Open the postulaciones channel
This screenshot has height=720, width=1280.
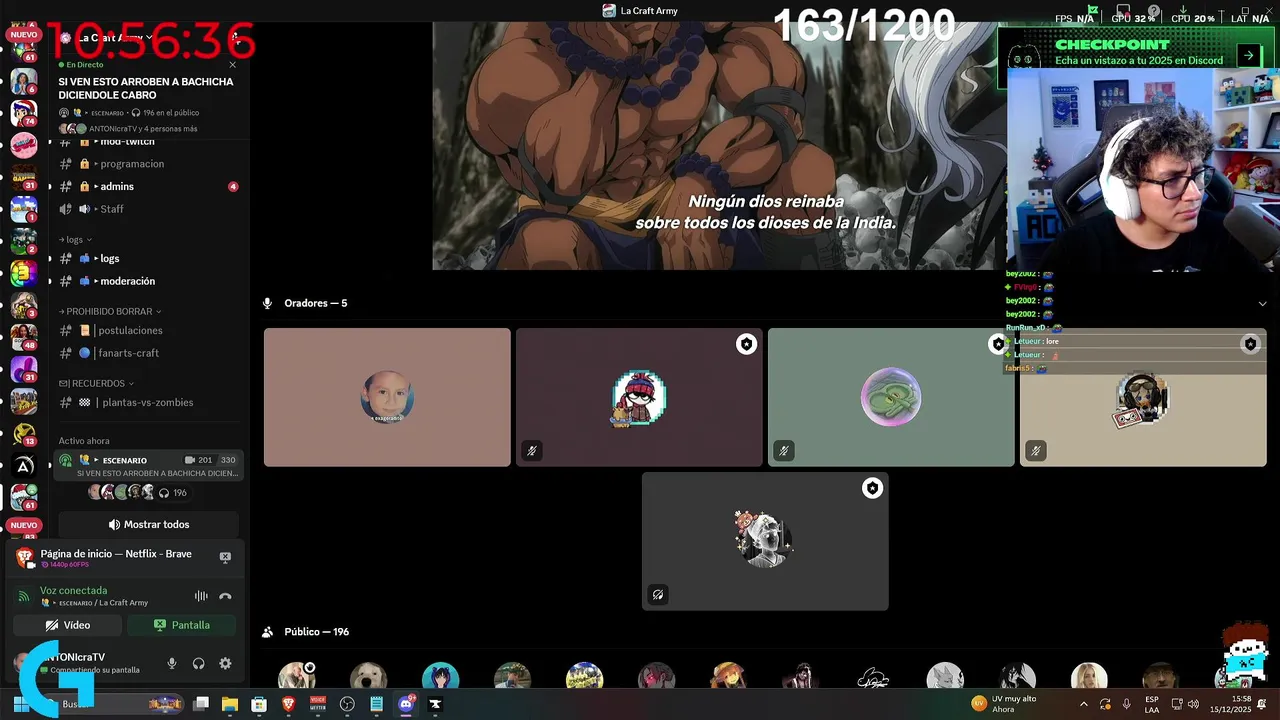coord(148,330)
